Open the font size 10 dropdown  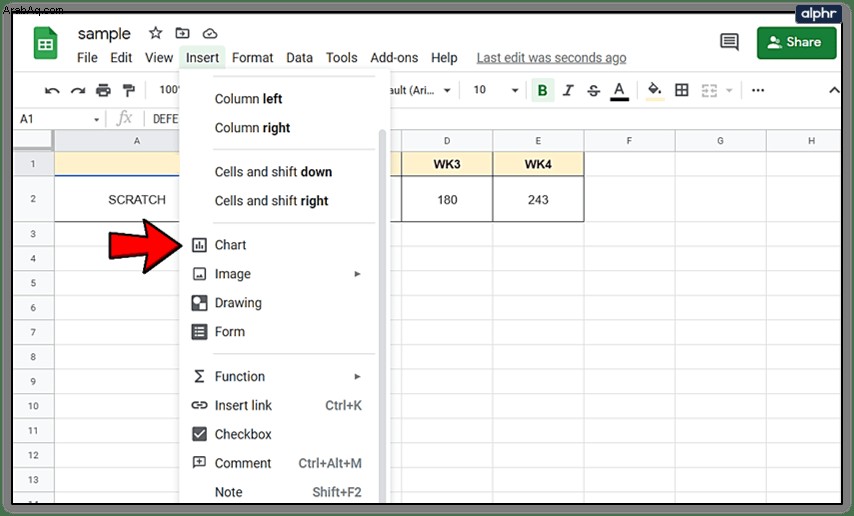pos(495,90)
